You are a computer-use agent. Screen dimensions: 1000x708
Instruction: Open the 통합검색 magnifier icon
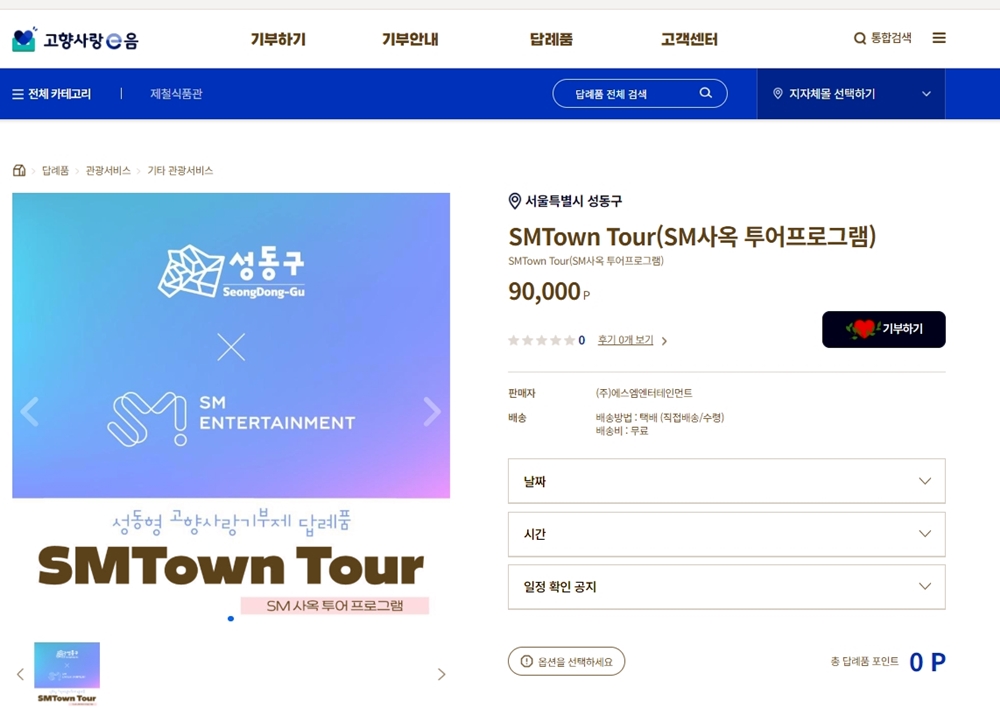tap(859, 39)
